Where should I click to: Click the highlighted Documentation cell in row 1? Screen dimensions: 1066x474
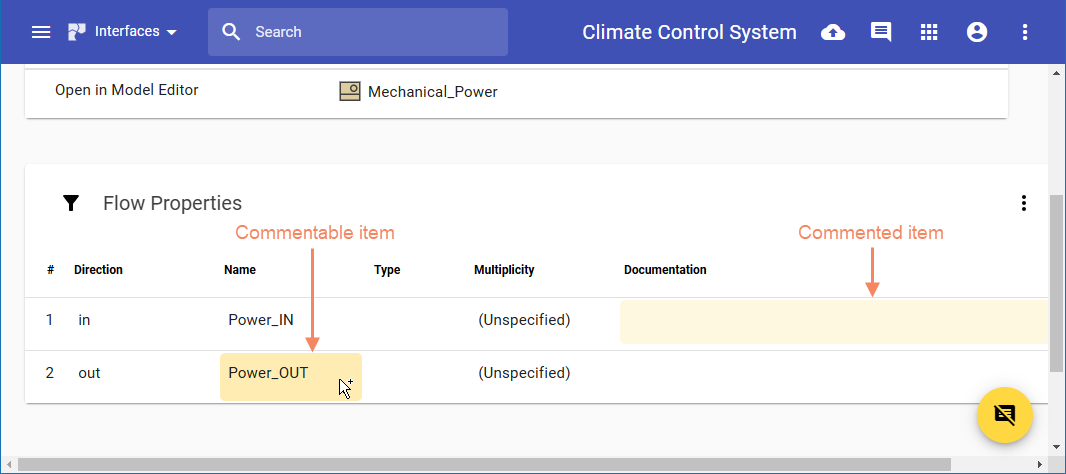click(832, 322)
